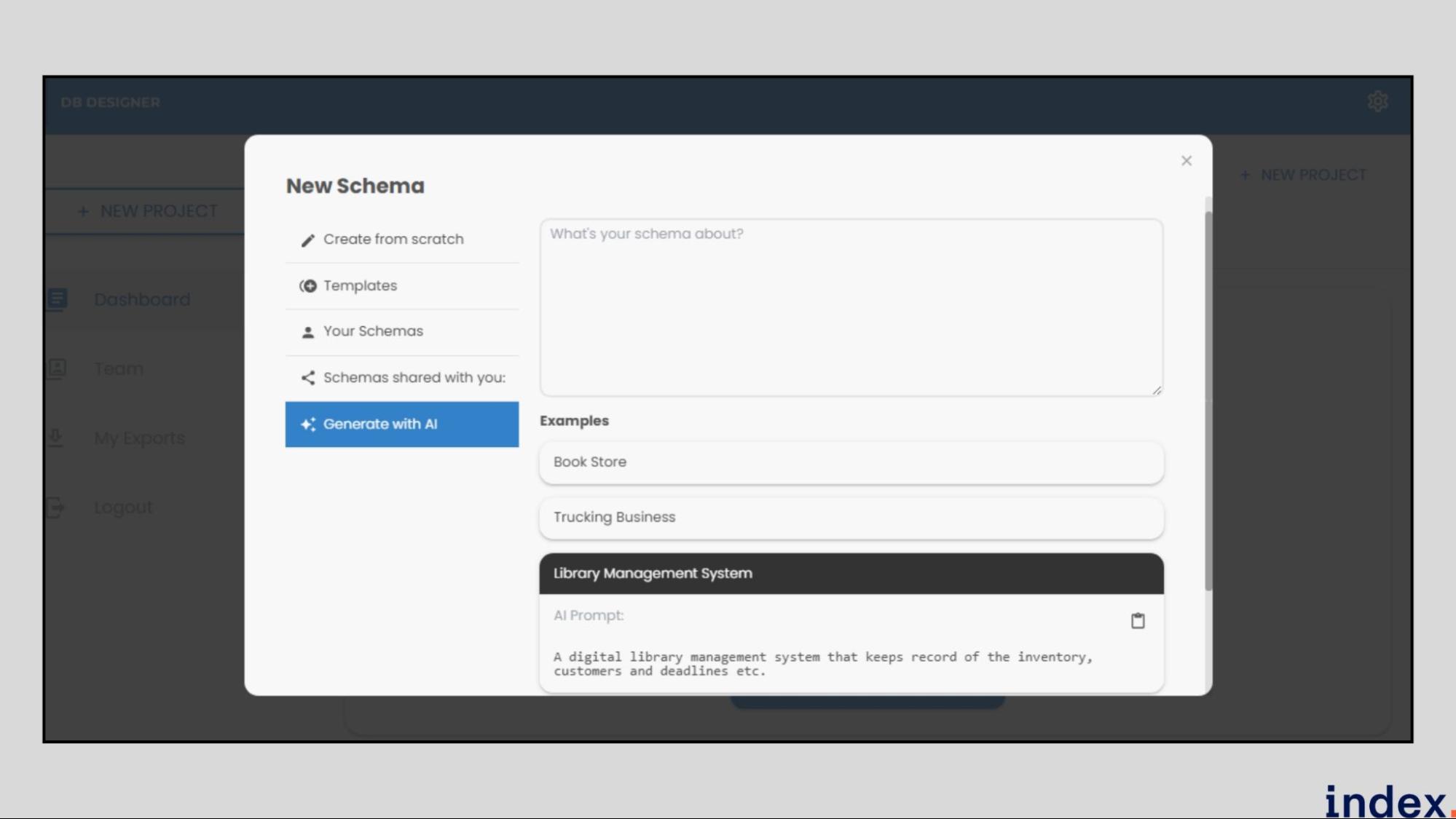Copy the AI prompt using the clipboard icon
The image size is (1456, 819).
click(x=1138, y=621)
